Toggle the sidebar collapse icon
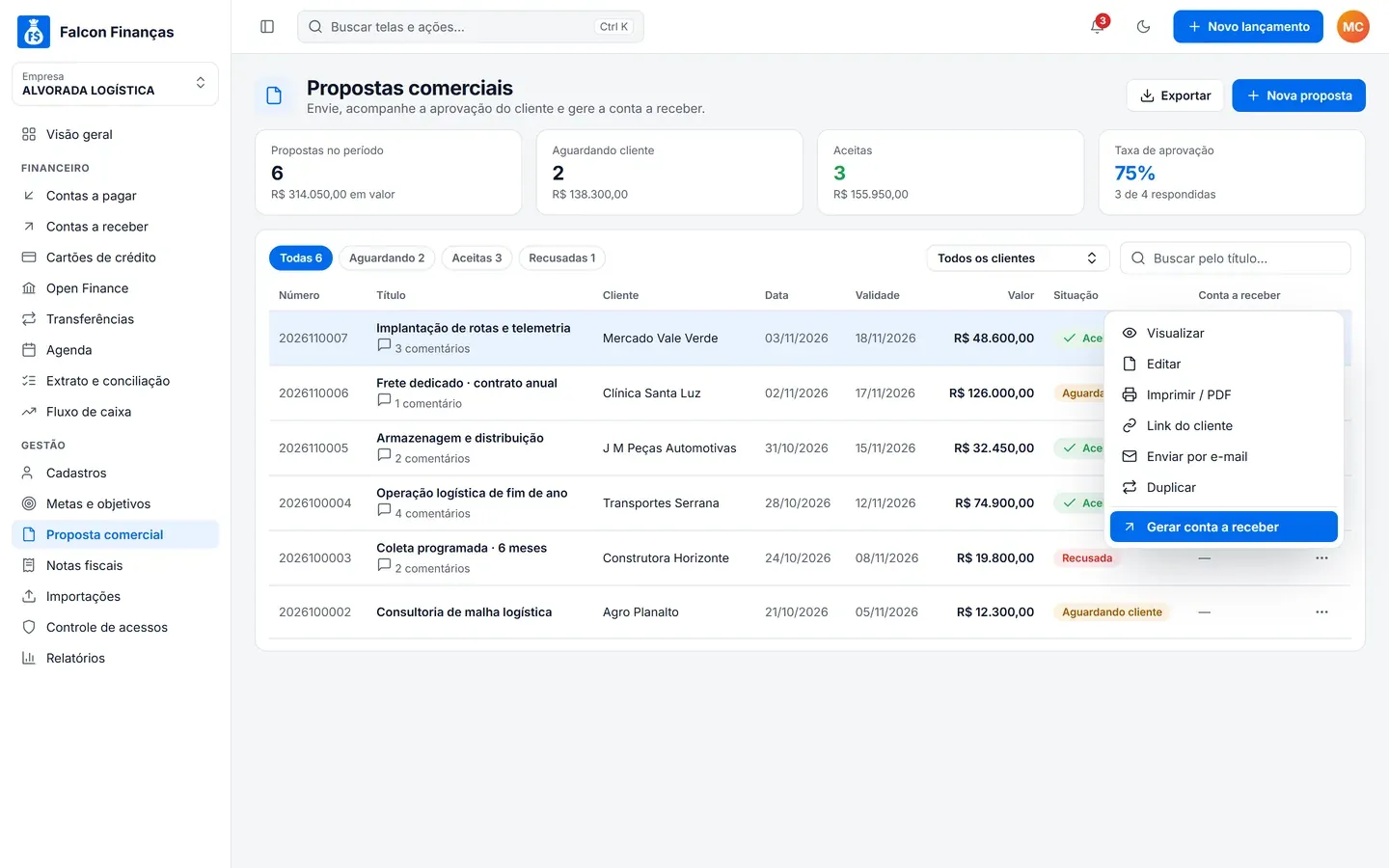The width and height of the screenshot is (1389, 868). [x=267, y=27]
